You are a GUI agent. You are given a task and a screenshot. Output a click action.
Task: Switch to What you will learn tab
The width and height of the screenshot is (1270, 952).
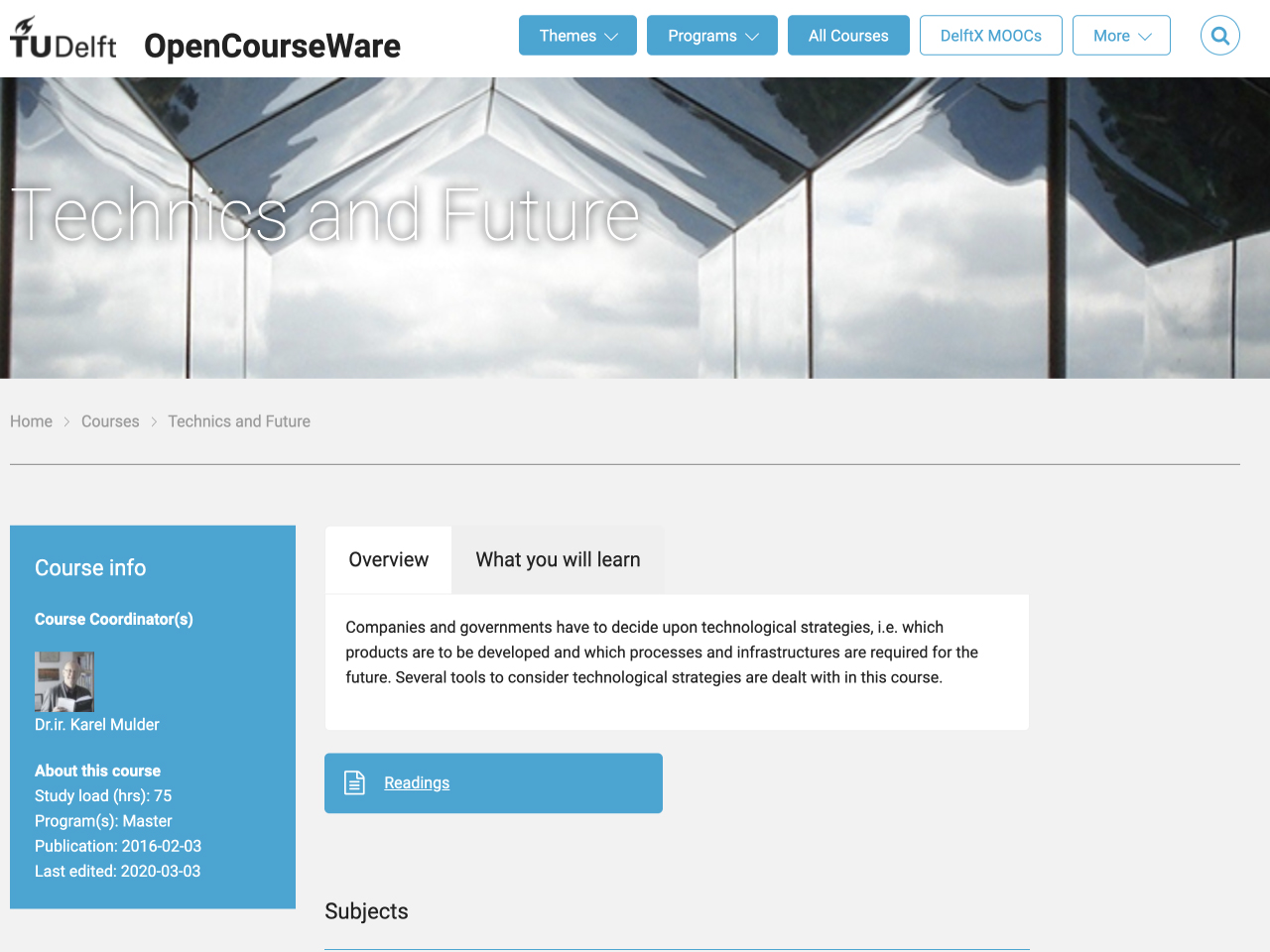pos(558,559)
